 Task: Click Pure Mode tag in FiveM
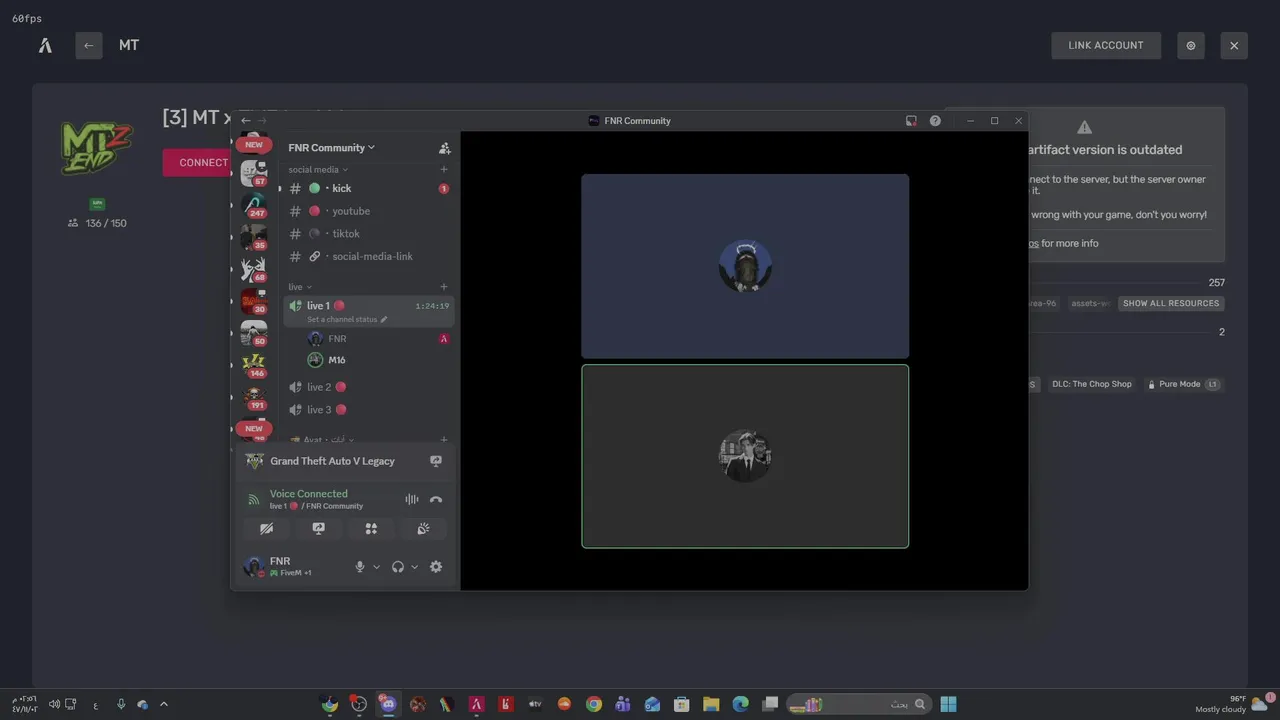click(1184, 384)
